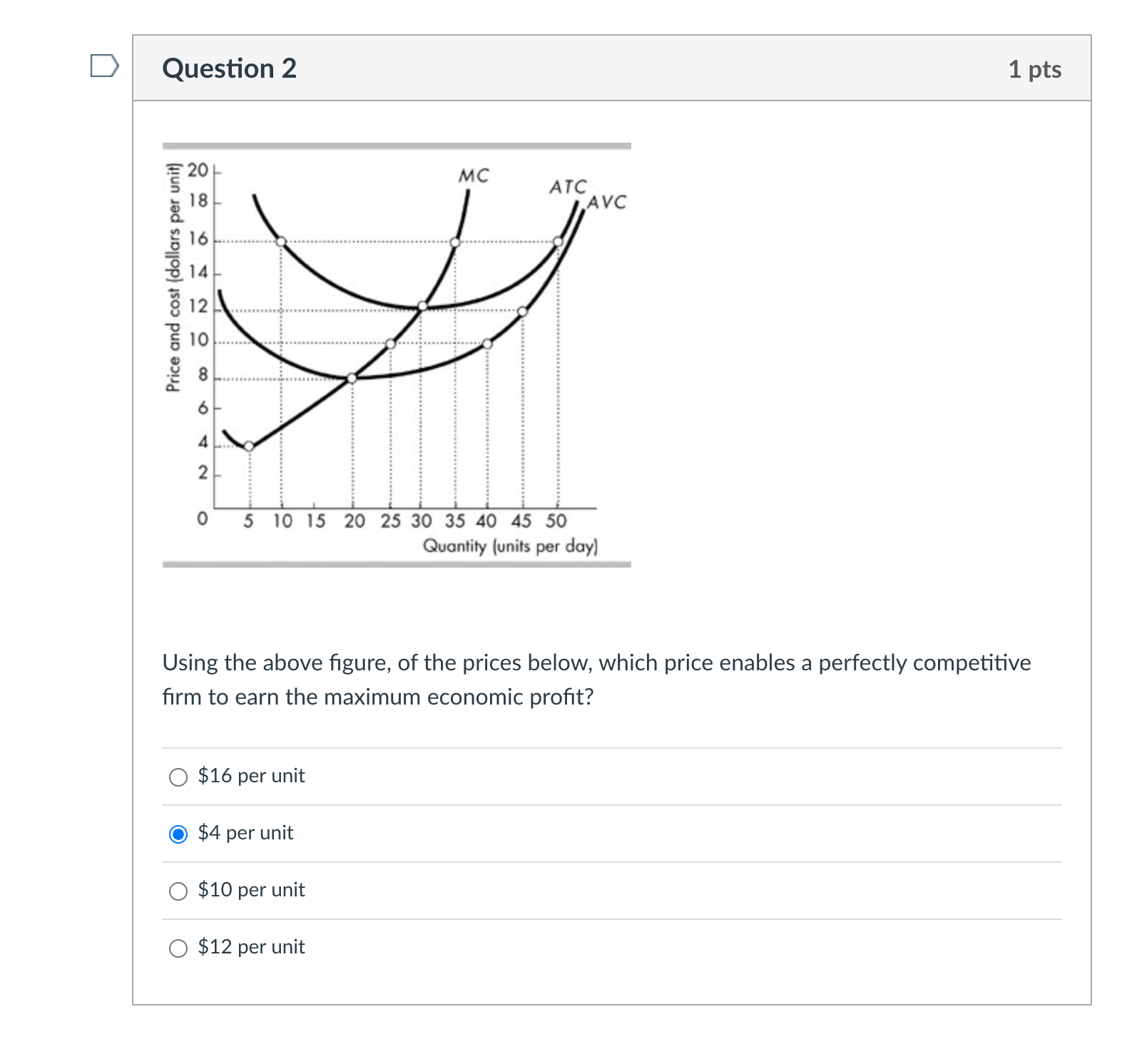Click the AVC curve label in the figure

pos(606,202)
